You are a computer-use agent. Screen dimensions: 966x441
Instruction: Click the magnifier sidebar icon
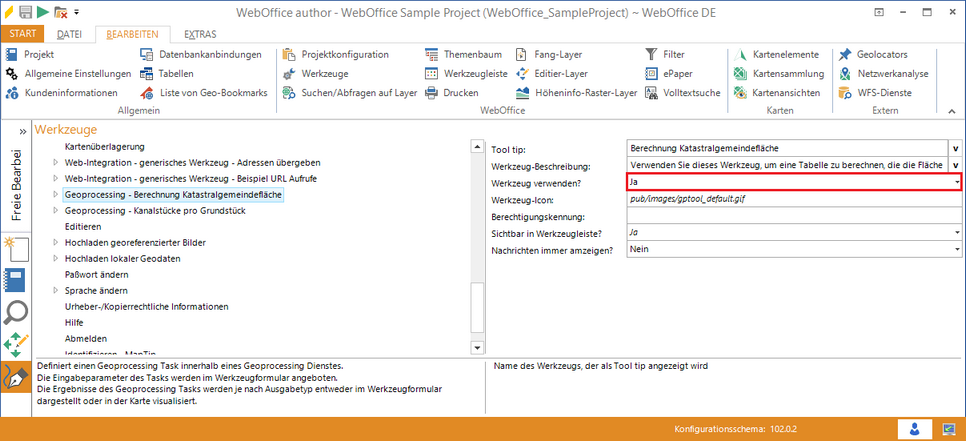pos(15,313)
